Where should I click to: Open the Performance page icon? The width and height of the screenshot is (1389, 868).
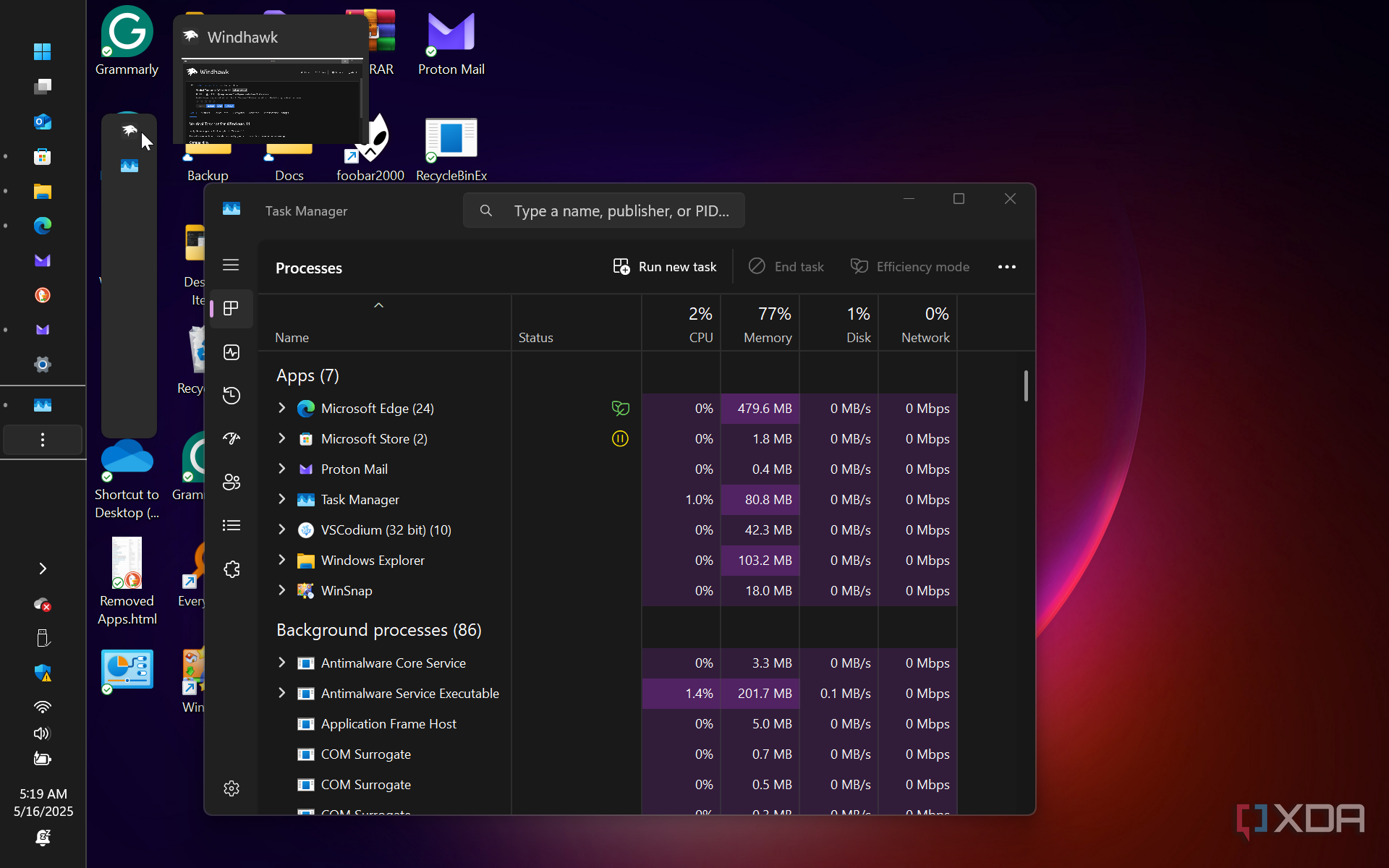[x=231, y=352]
